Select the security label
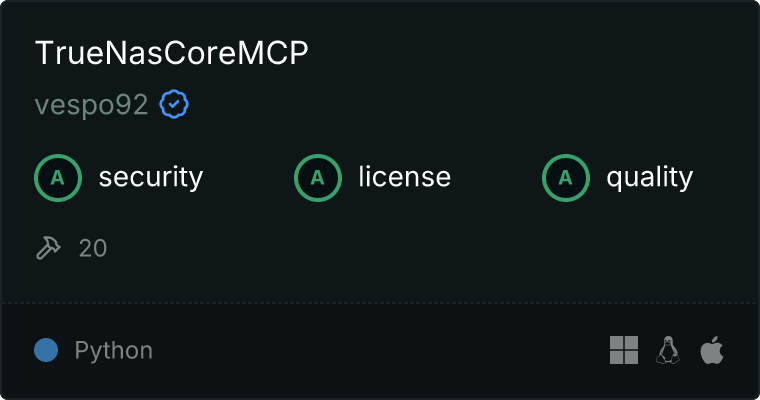The image size is (760, 400). click(151, 177)
